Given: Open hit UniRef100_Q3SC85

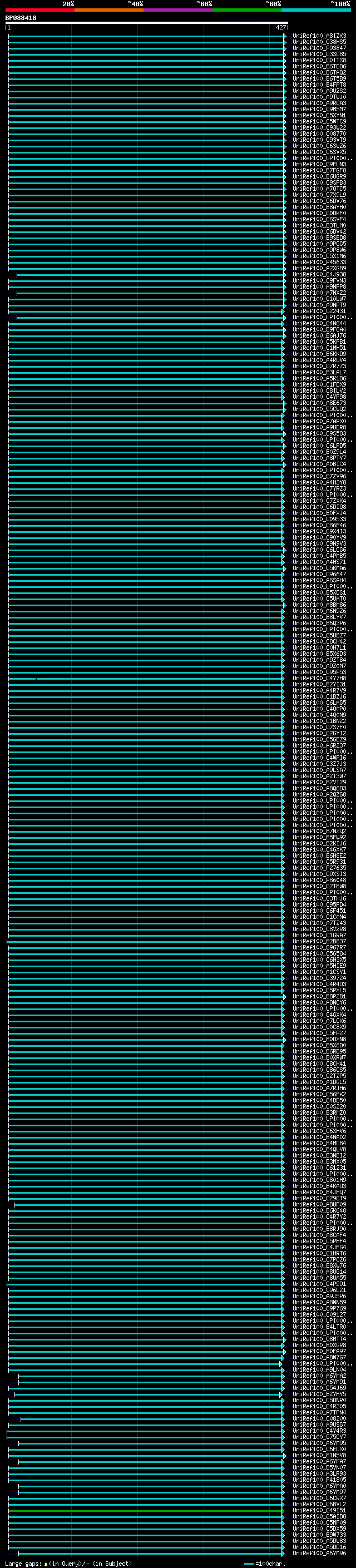Looking at the screenshot, I should pos(319,54).
